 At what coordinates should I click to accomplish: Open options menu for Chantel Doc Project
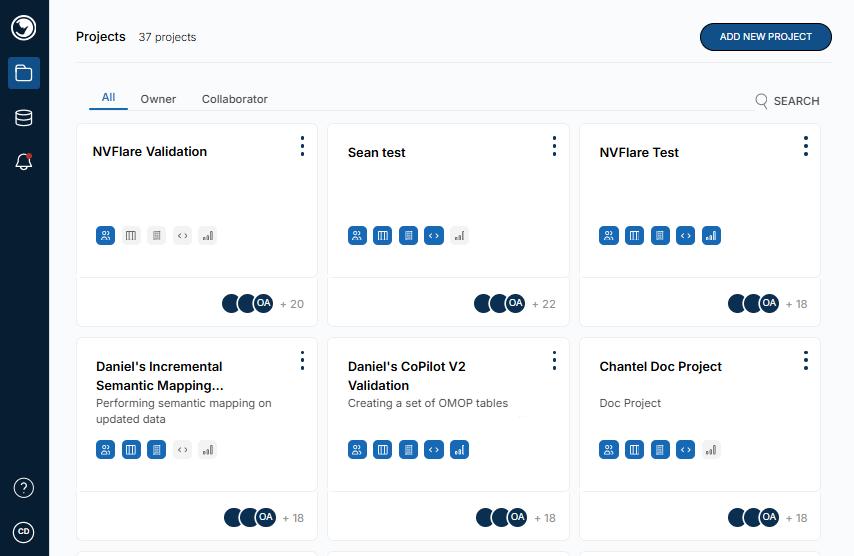806,361
